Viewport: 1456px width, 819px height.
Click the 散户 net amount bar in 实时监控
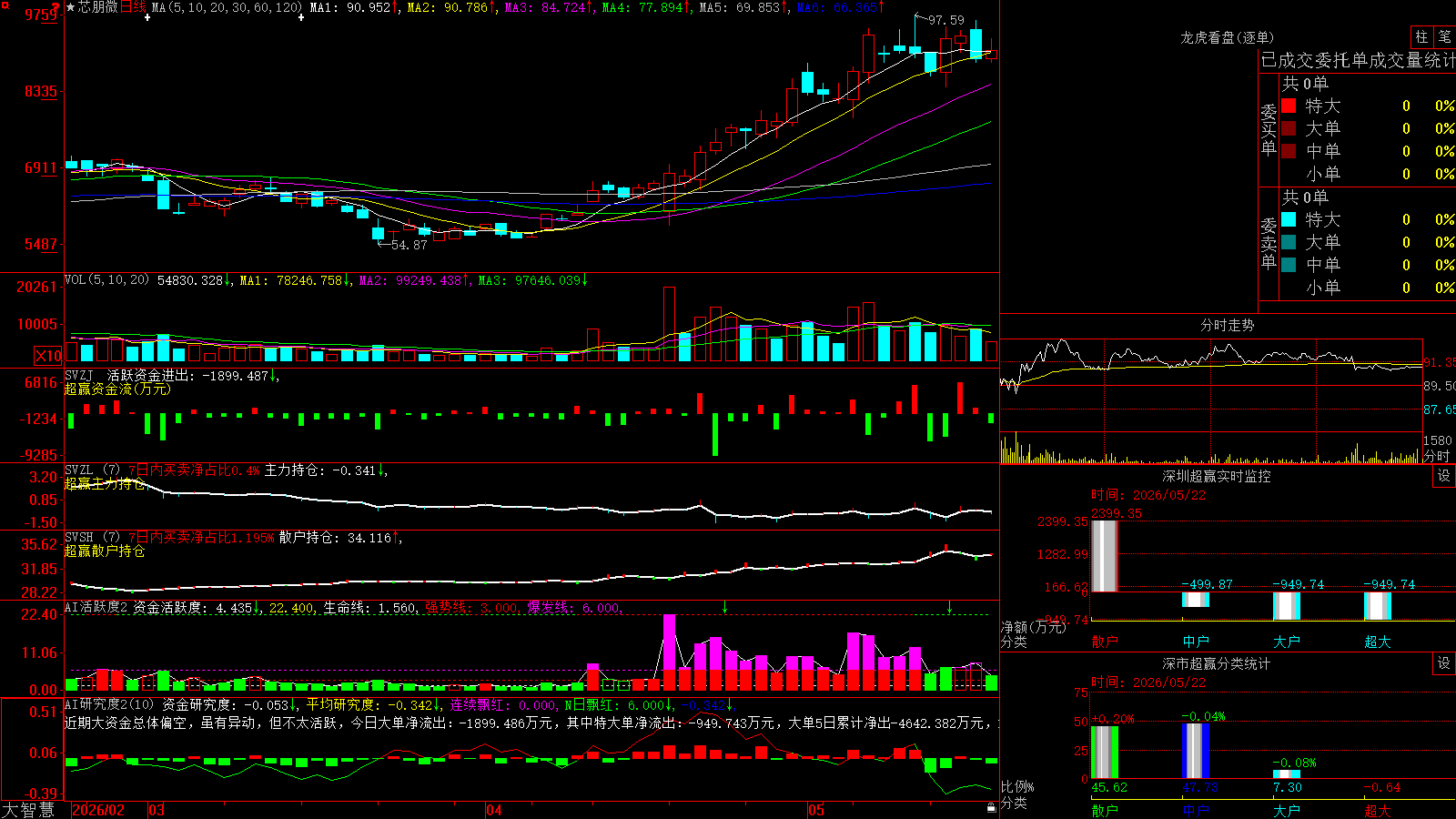(x=1105, y=556)
